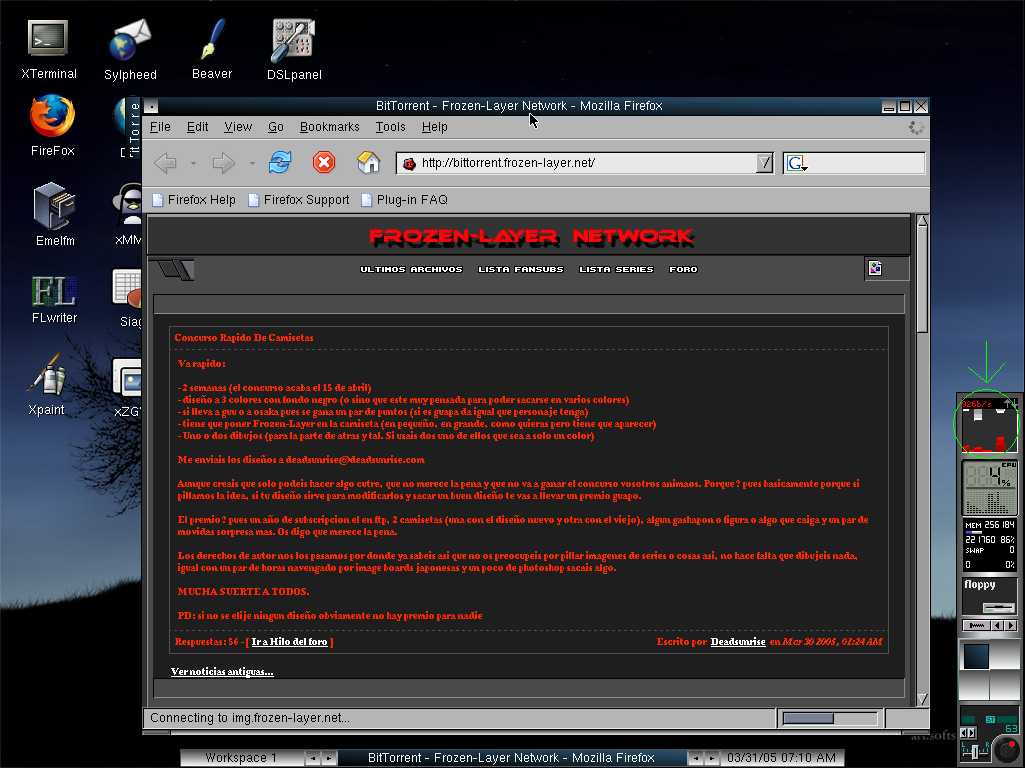The width and height of the screenshot is (1025, 768).
Task: Open the Firefox Support bookmark
Action: click(299, 200)
